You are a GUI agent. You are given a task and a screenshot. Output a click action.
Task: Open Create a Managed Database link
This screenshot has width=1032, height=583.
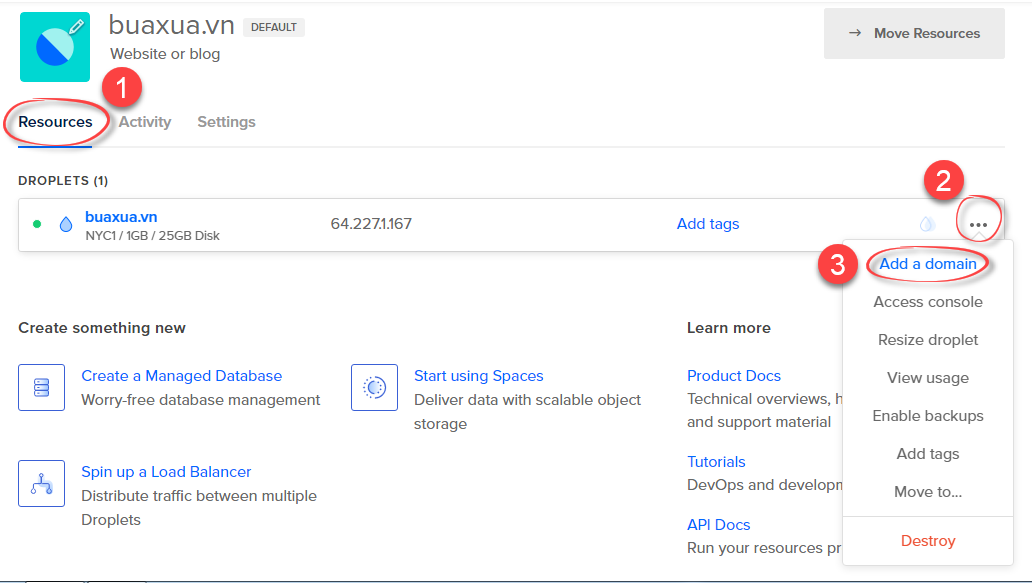[182, 376]
